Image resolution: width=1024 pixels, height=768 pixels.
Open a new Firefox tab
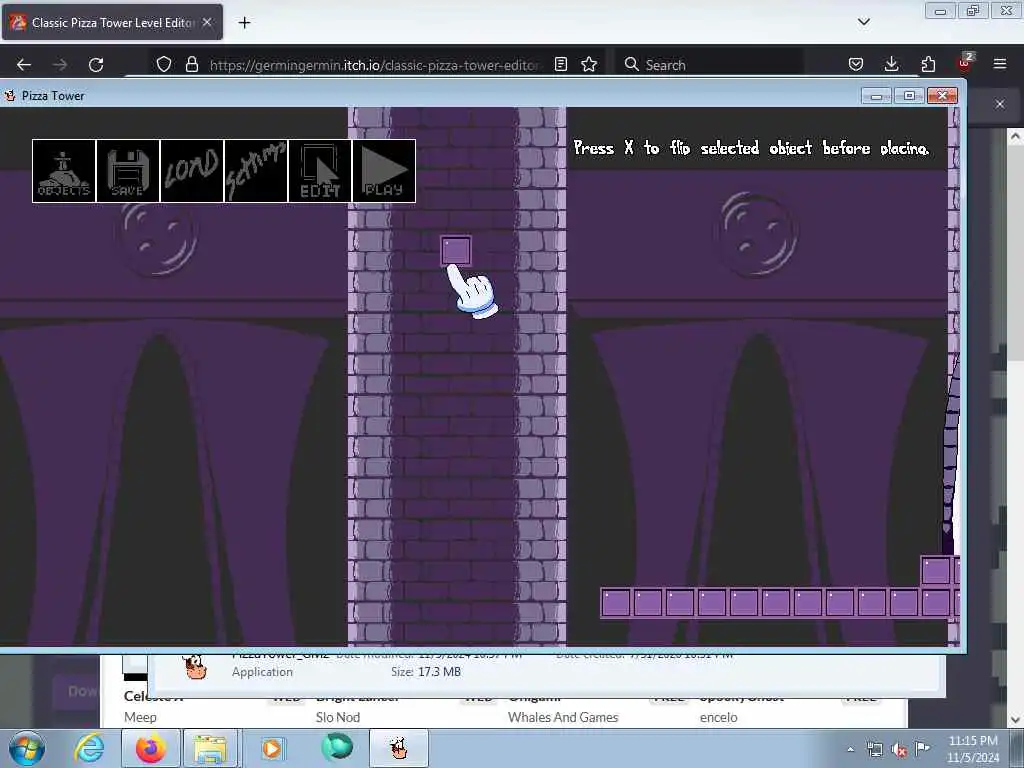[244, 23]
